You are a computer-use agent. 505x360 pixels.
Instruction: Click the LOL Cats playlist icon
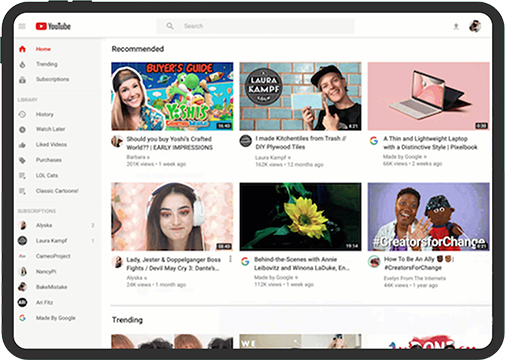point(22,175)
